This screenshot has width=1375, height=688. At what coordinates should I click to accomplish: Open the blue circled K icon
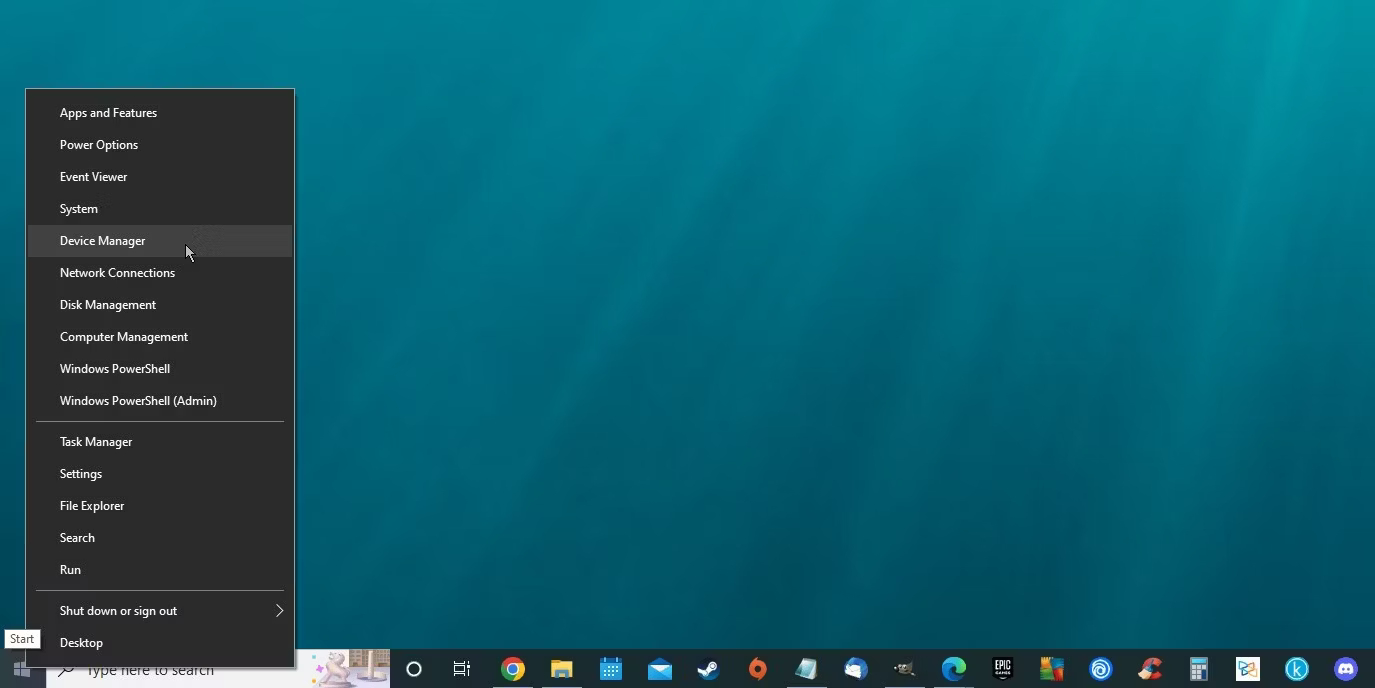pyautogui.click(x=1297, y=669)
